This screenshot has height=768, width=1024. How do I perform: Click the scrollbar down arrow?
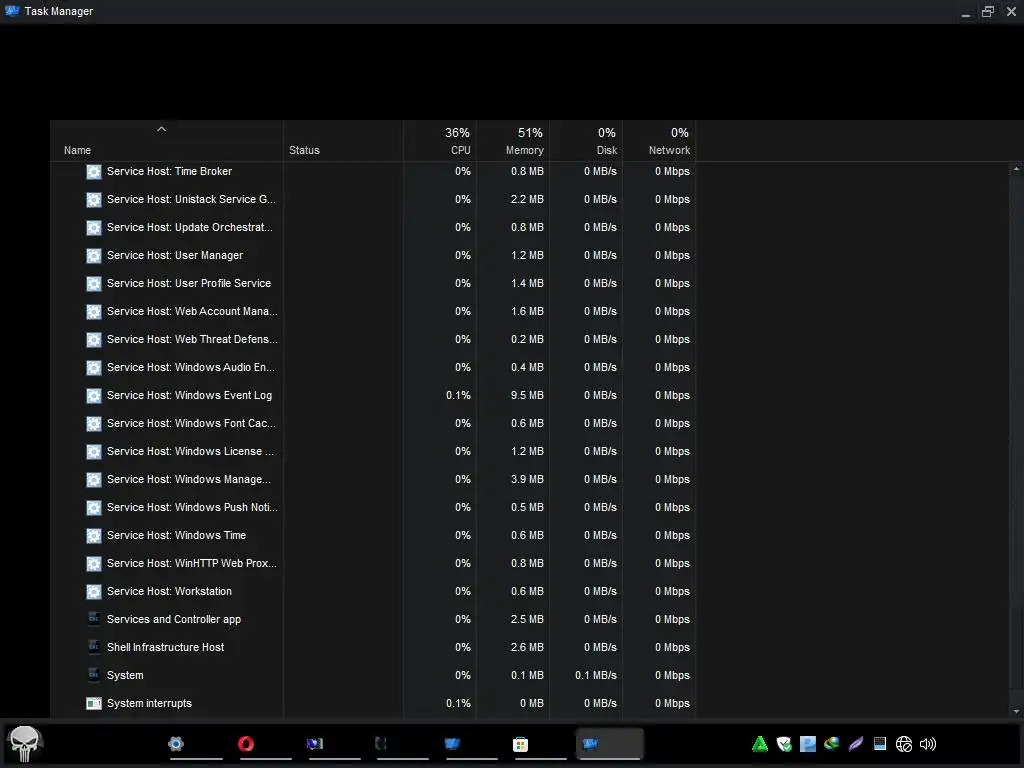pos(1016,711)
